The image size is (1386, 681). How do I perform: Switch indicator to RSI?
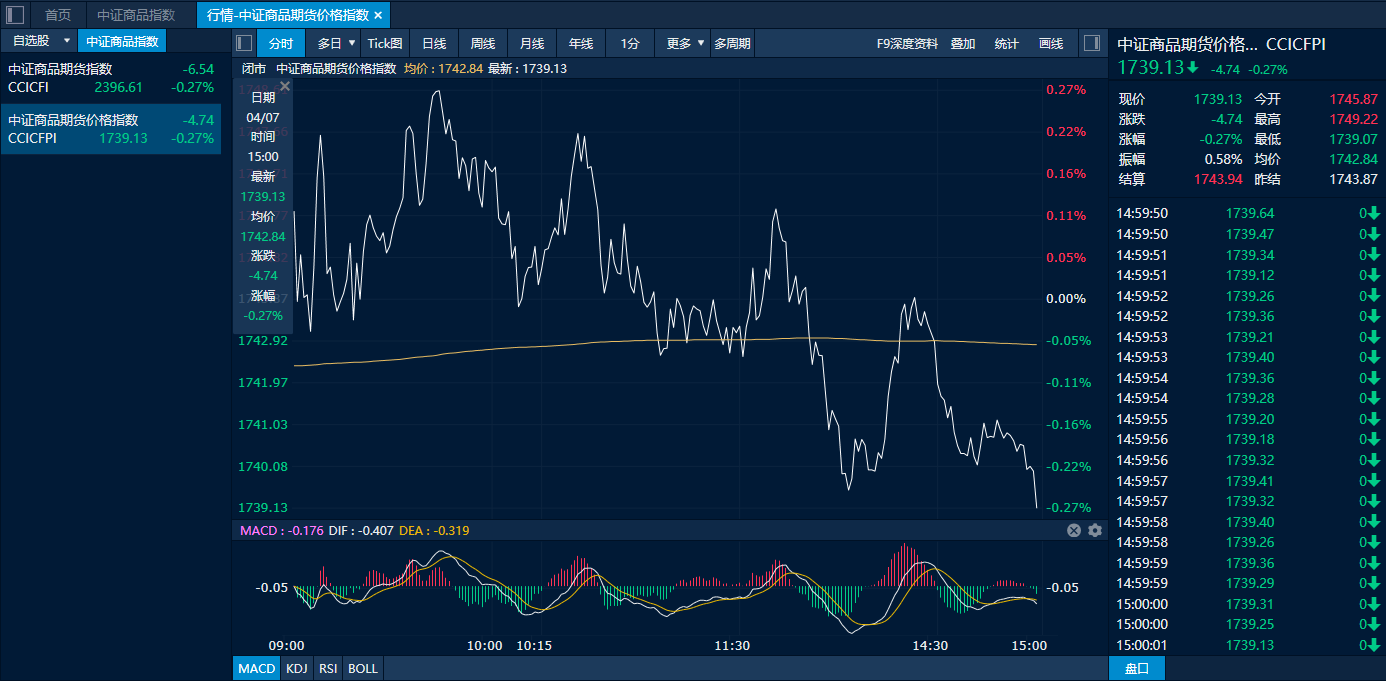pos(328,668)
